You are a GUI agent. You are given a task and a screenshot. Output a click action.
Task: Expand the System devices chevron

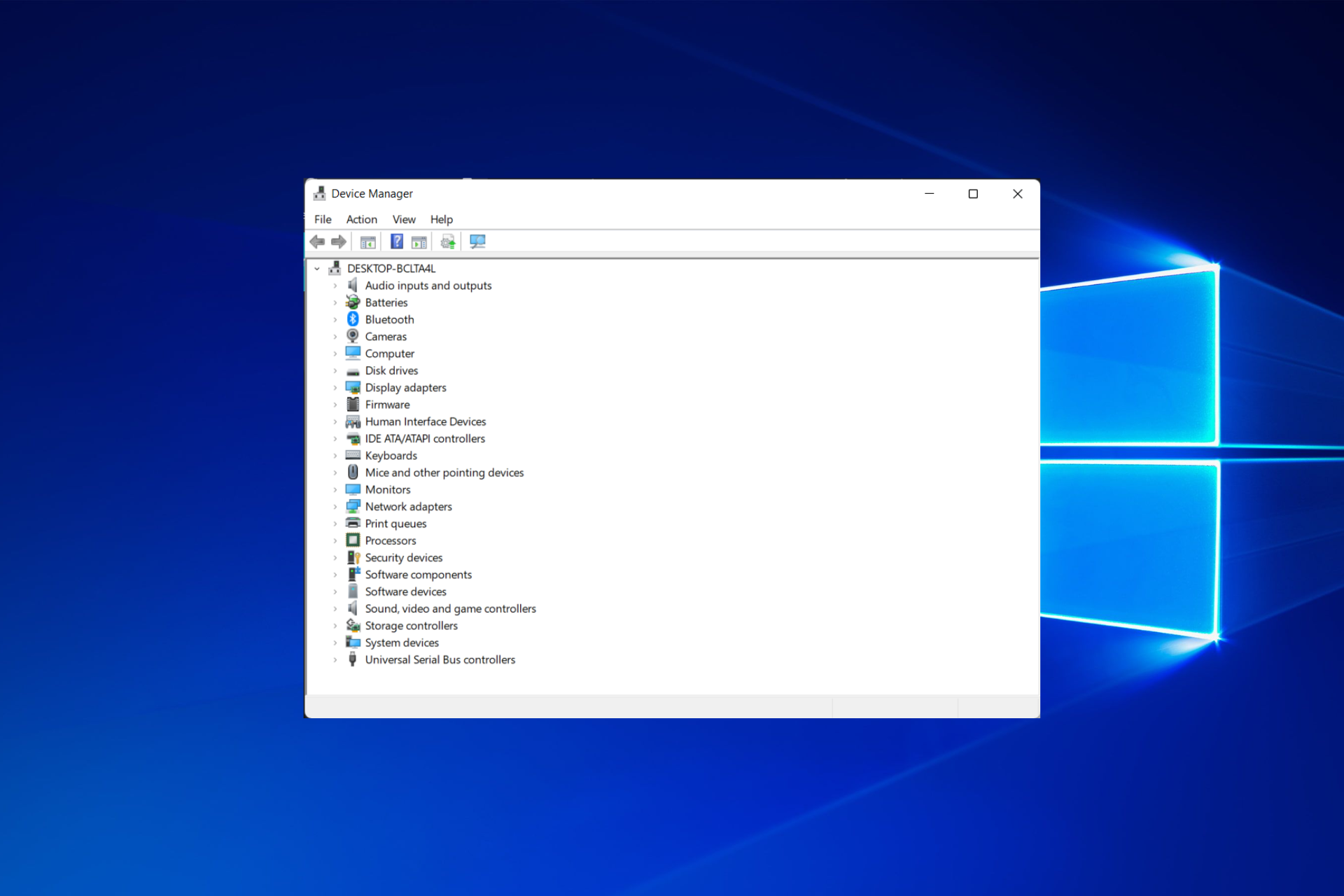tap(335, 643)
